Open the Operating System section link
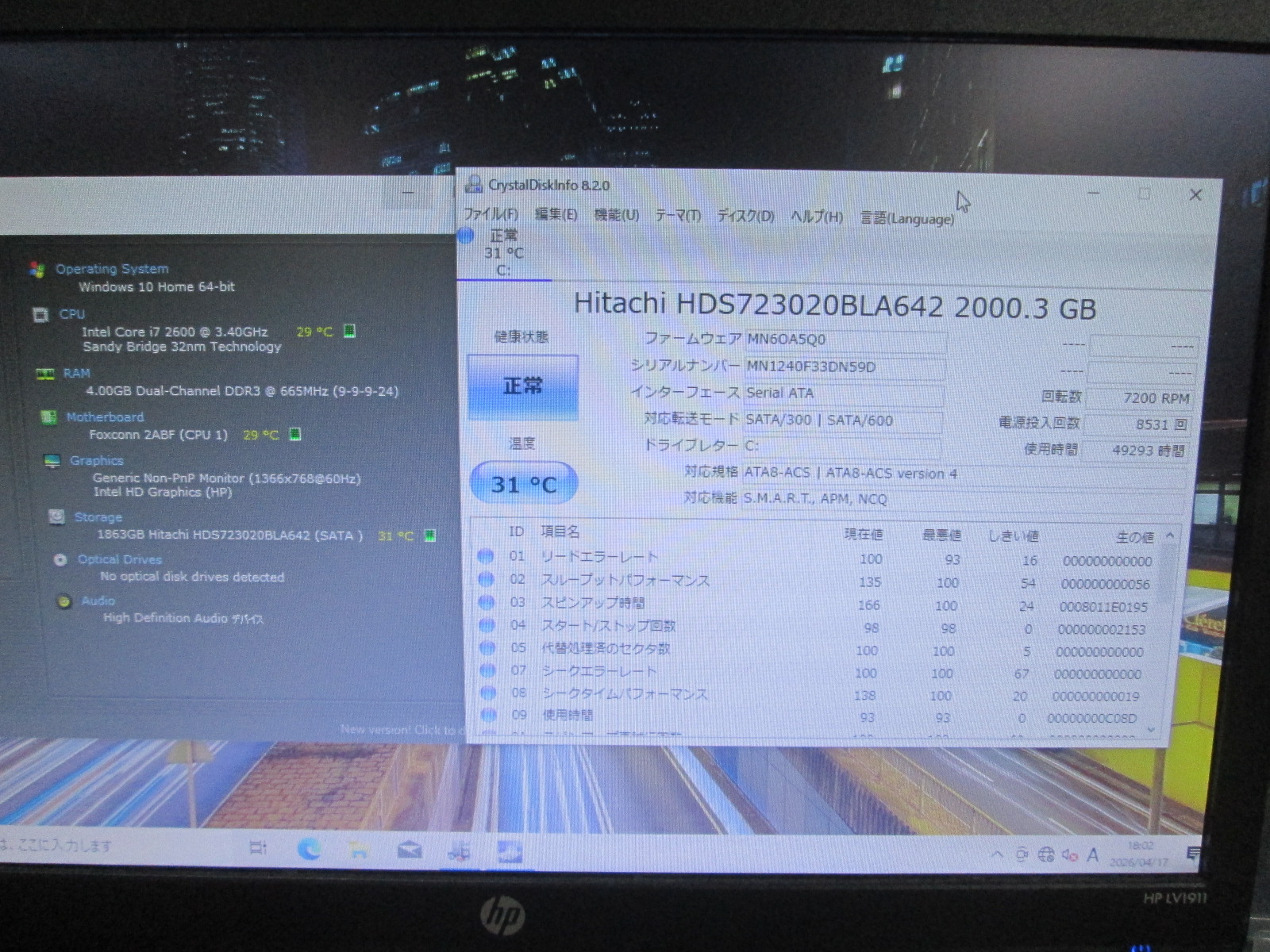 click(112, 269)
